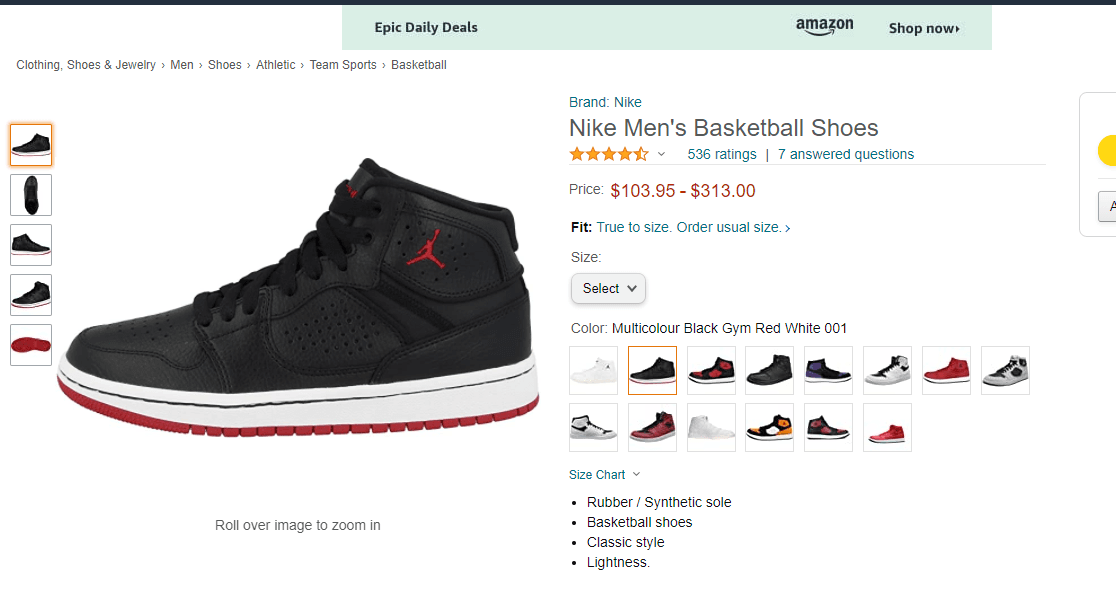
Task: Select the purple high-top colorway swatch
Action: coord(828,370)
